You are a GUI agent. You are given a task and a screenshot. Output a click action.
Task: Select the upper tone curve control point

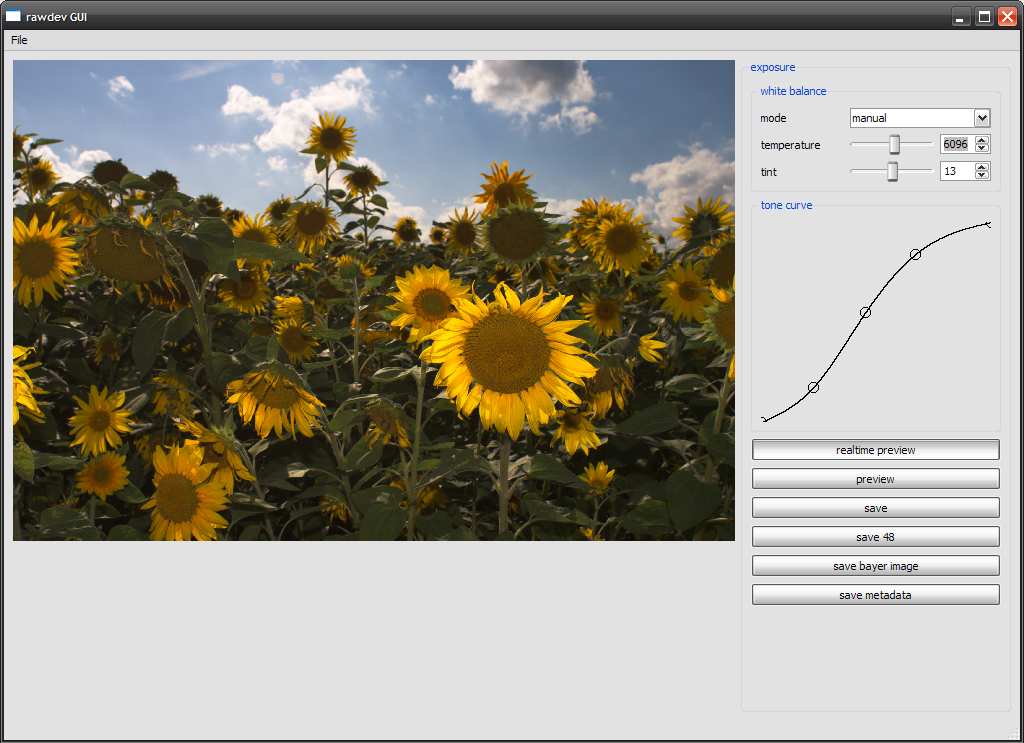tap(915, 255)
